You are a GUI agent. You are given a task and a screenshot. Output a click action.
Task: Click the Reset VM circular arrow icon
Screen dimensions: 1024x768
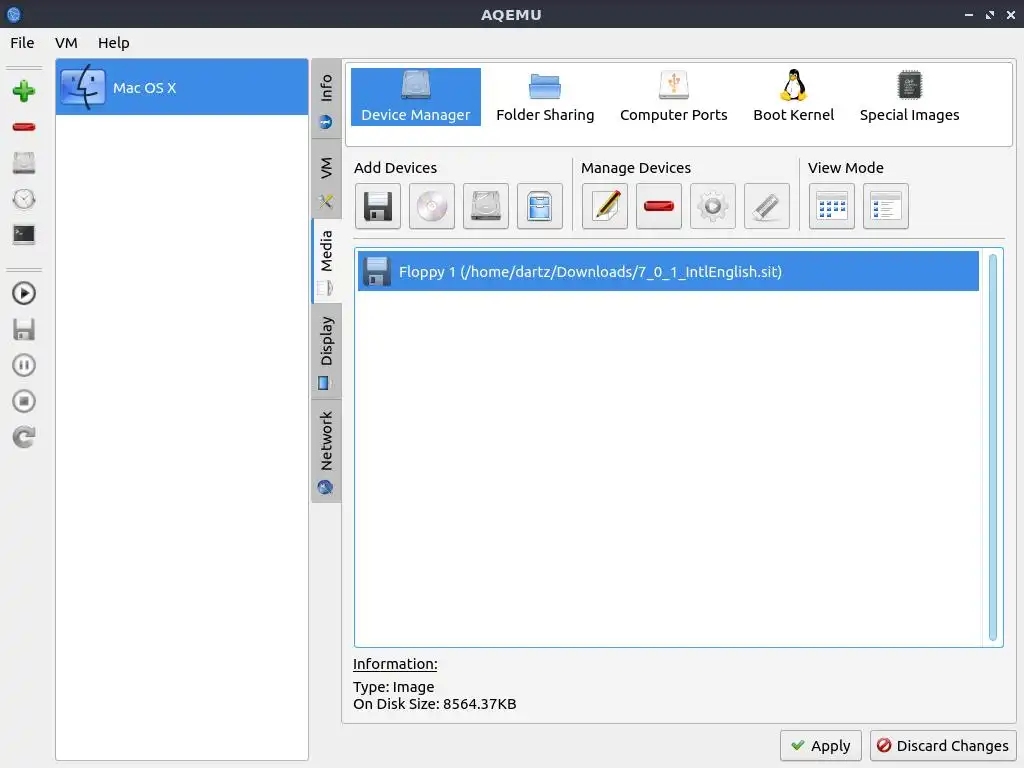(24, 437)
